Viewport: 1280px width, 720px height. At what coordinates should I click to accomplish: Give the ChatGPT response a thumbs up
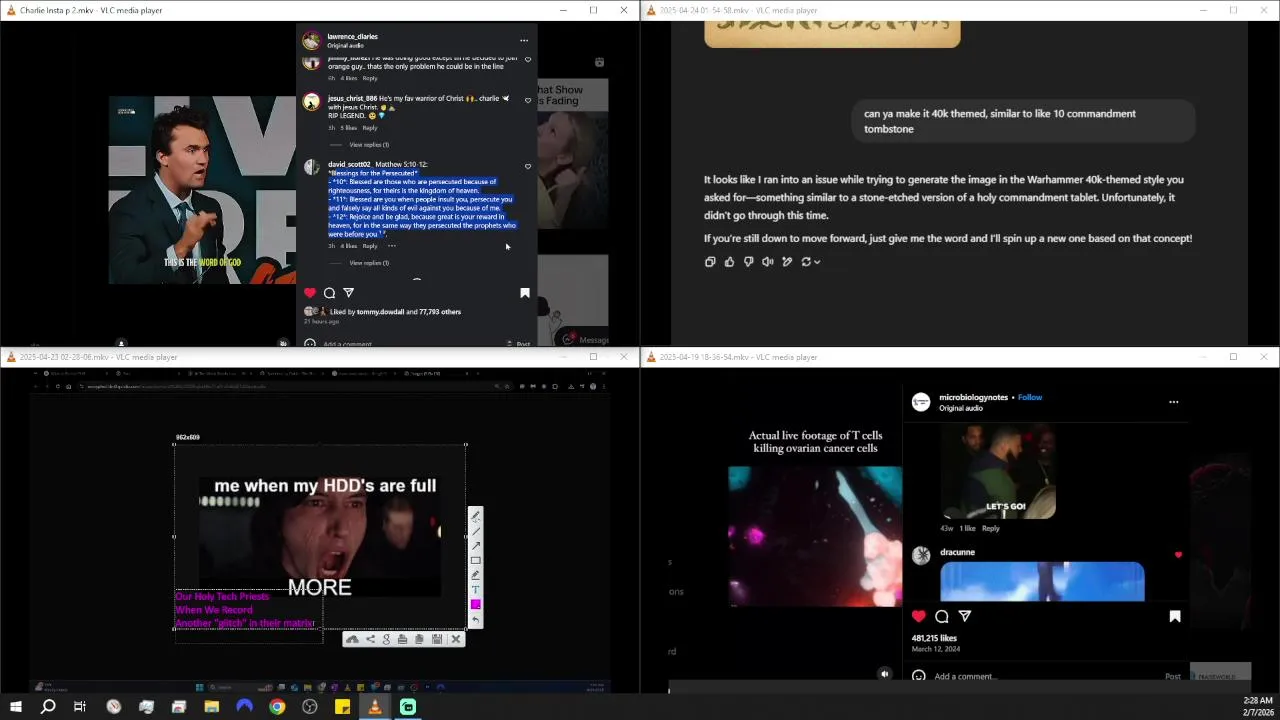tap(729, 262)
